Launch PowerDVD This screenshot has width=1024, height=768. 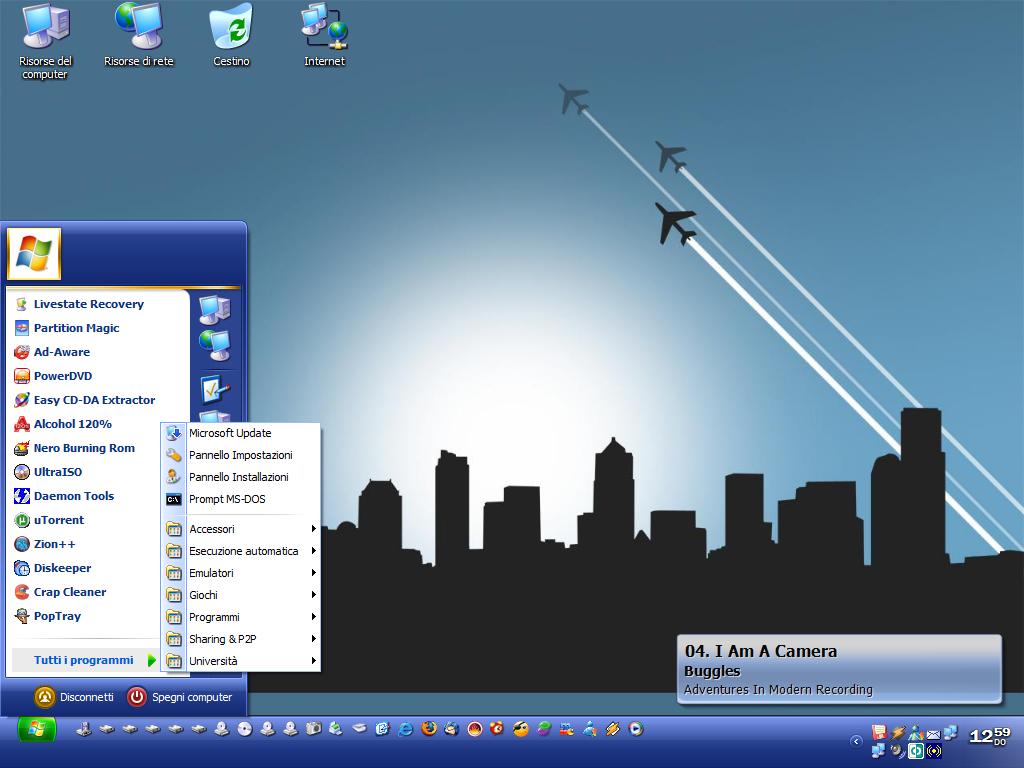click(98, 376)
